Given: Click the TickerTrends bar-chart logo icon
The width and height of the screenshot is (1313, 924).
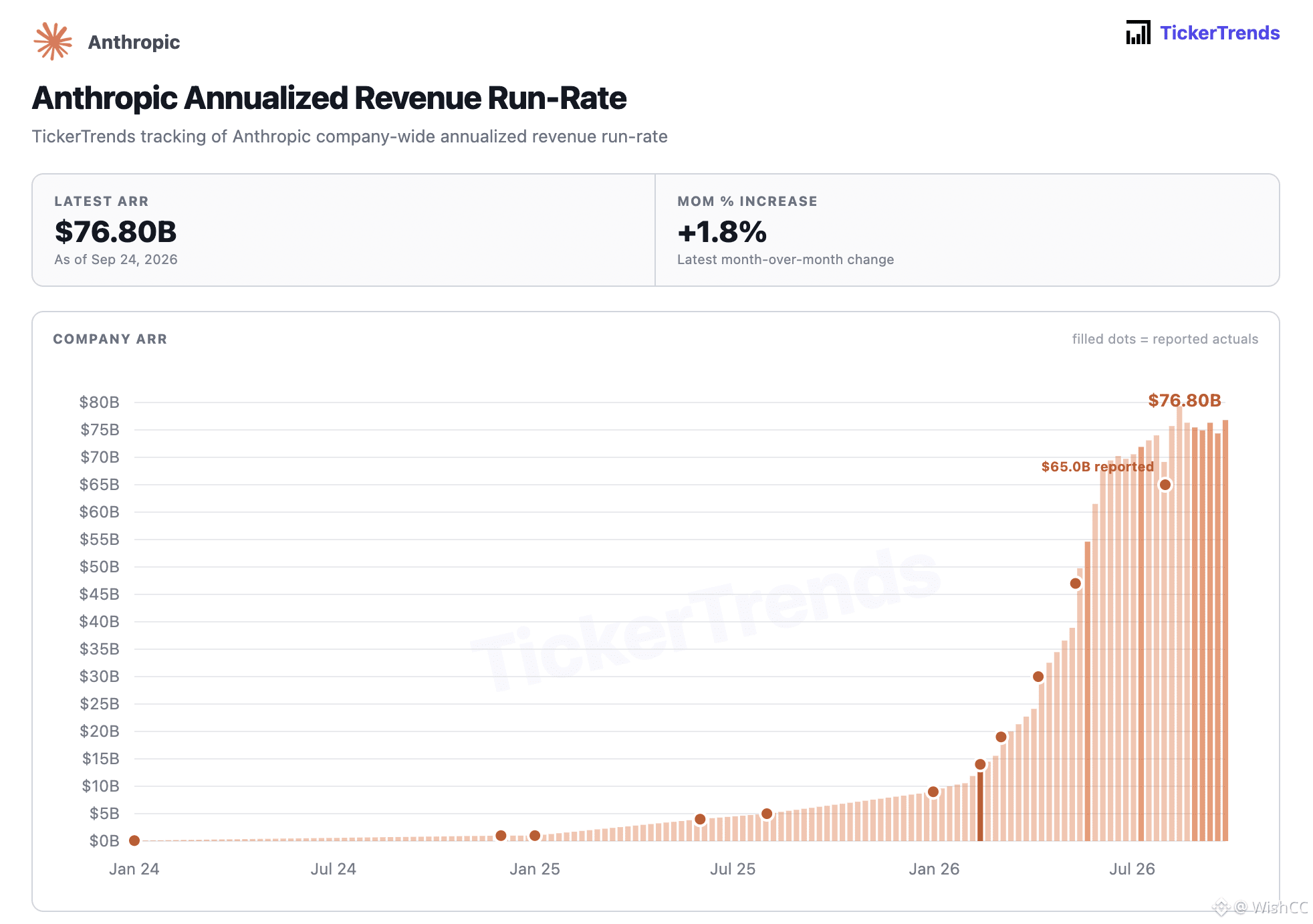Looking at the screenshot, I should coord(1138,32).
